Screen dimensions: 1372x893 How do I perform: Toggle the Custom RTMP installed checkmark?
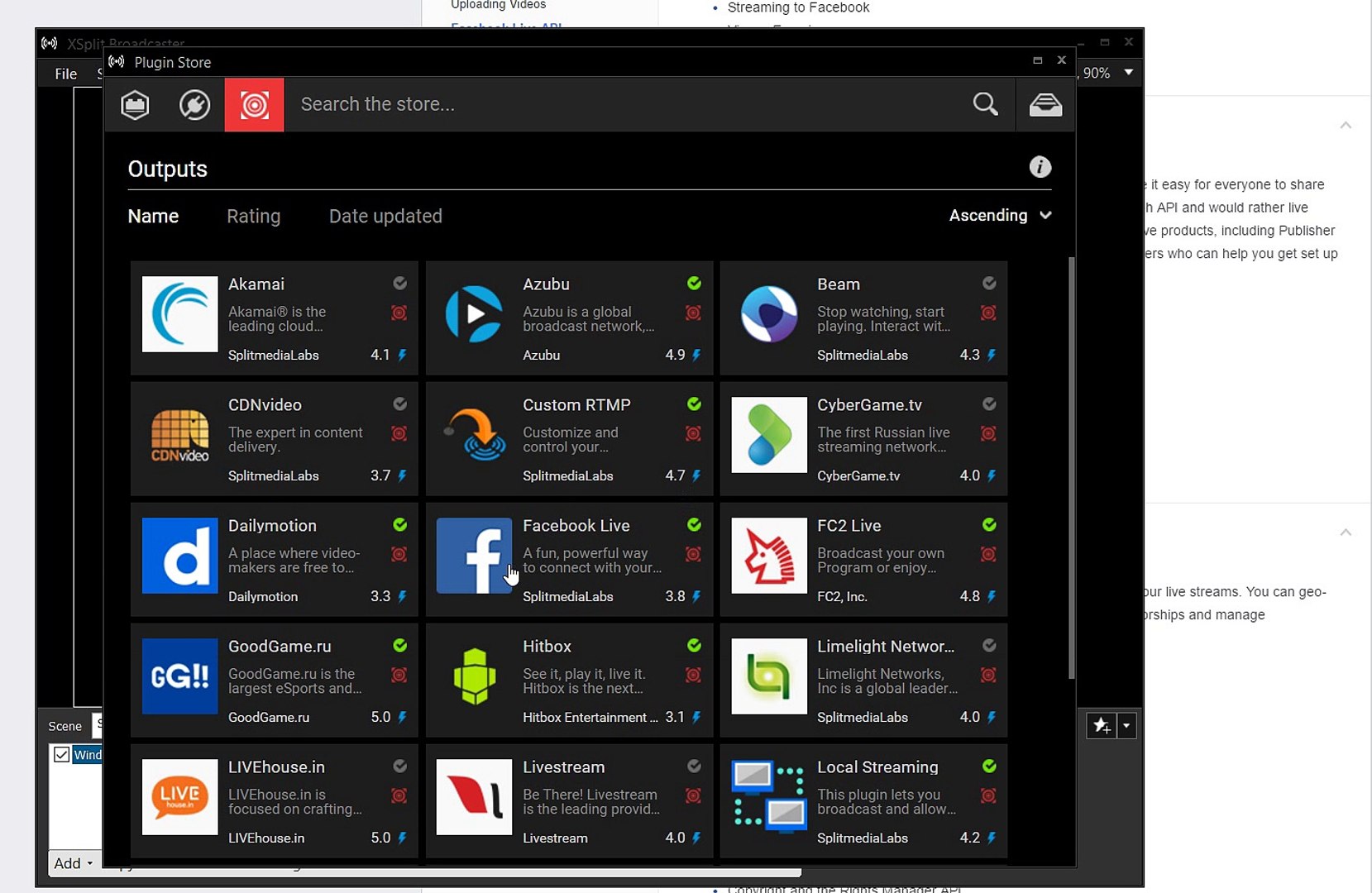tap(694, 404)
